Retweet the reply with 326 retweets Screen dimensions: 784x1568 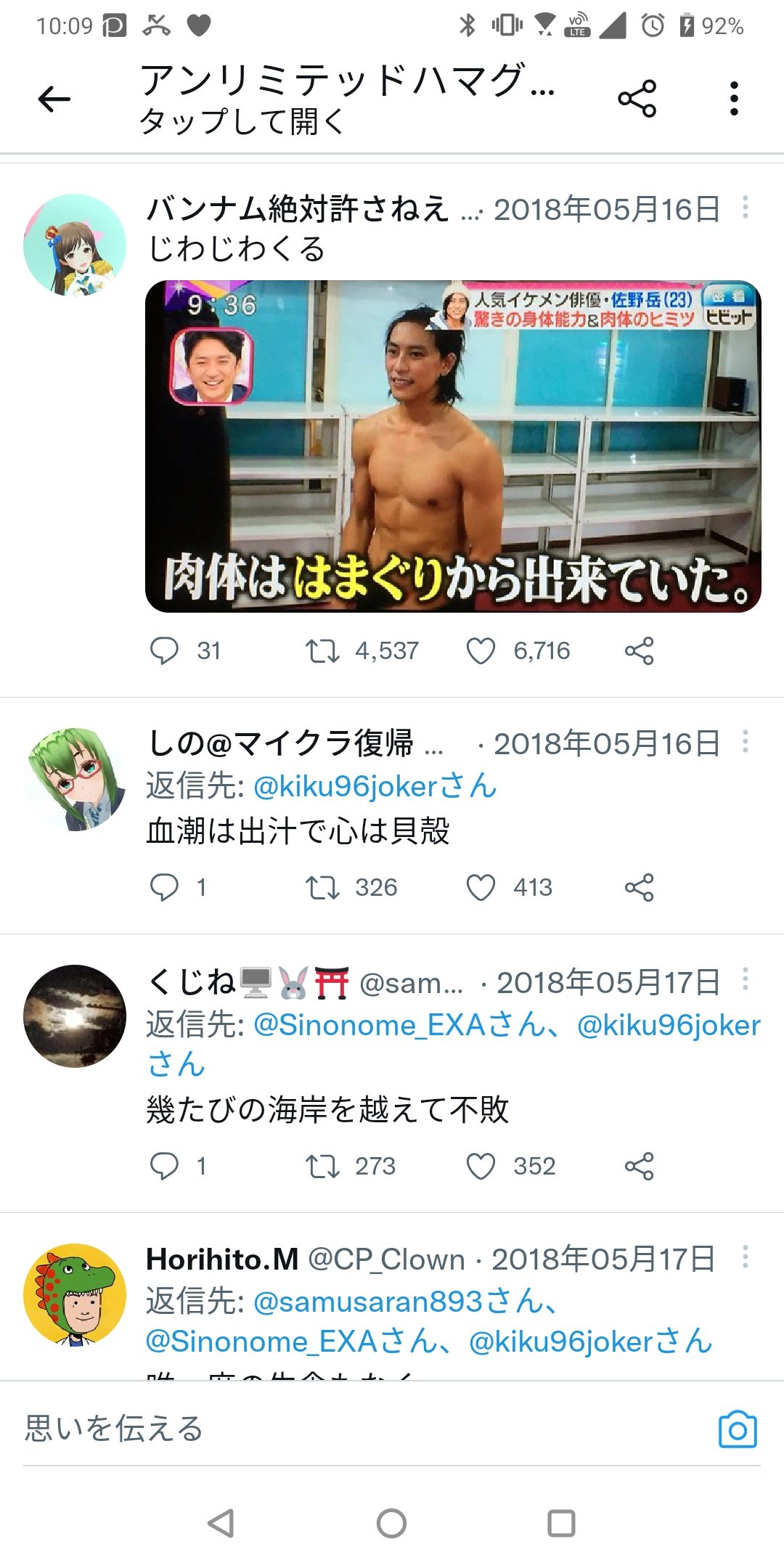point(322,888)
